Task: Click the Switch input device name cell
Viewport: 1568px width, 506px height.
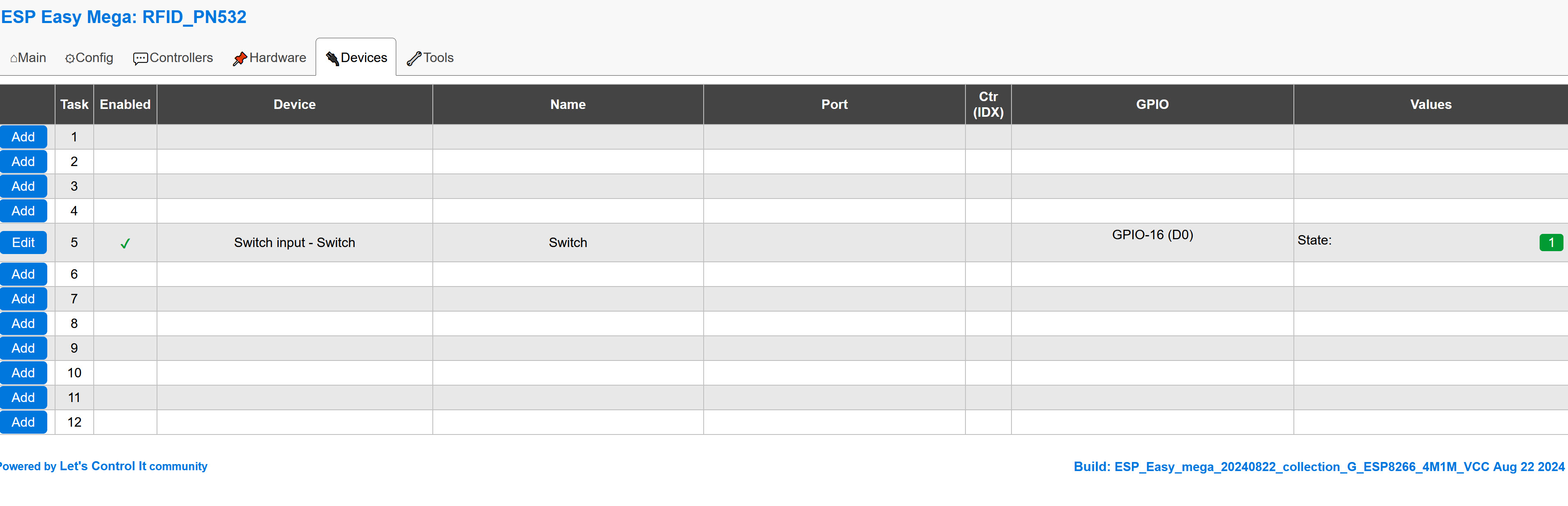Action: coord(295,243)
